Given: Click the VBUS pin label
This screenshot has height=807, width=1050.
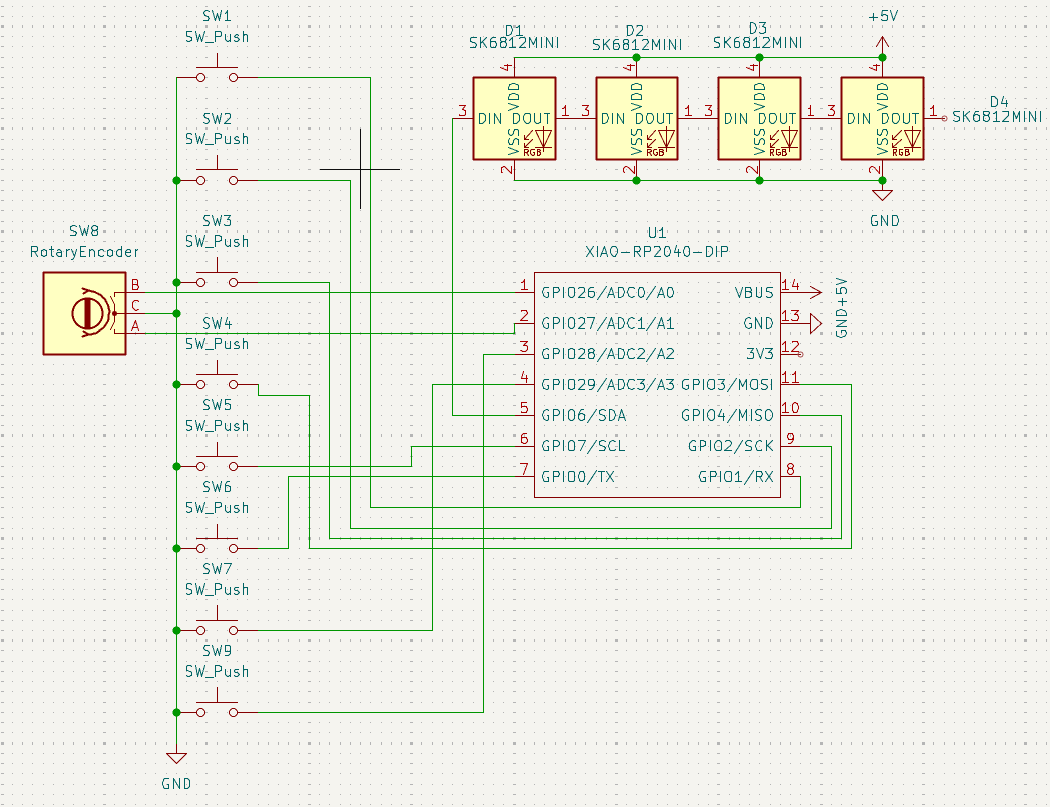Looking at the screenshot, I should point(754,293).
